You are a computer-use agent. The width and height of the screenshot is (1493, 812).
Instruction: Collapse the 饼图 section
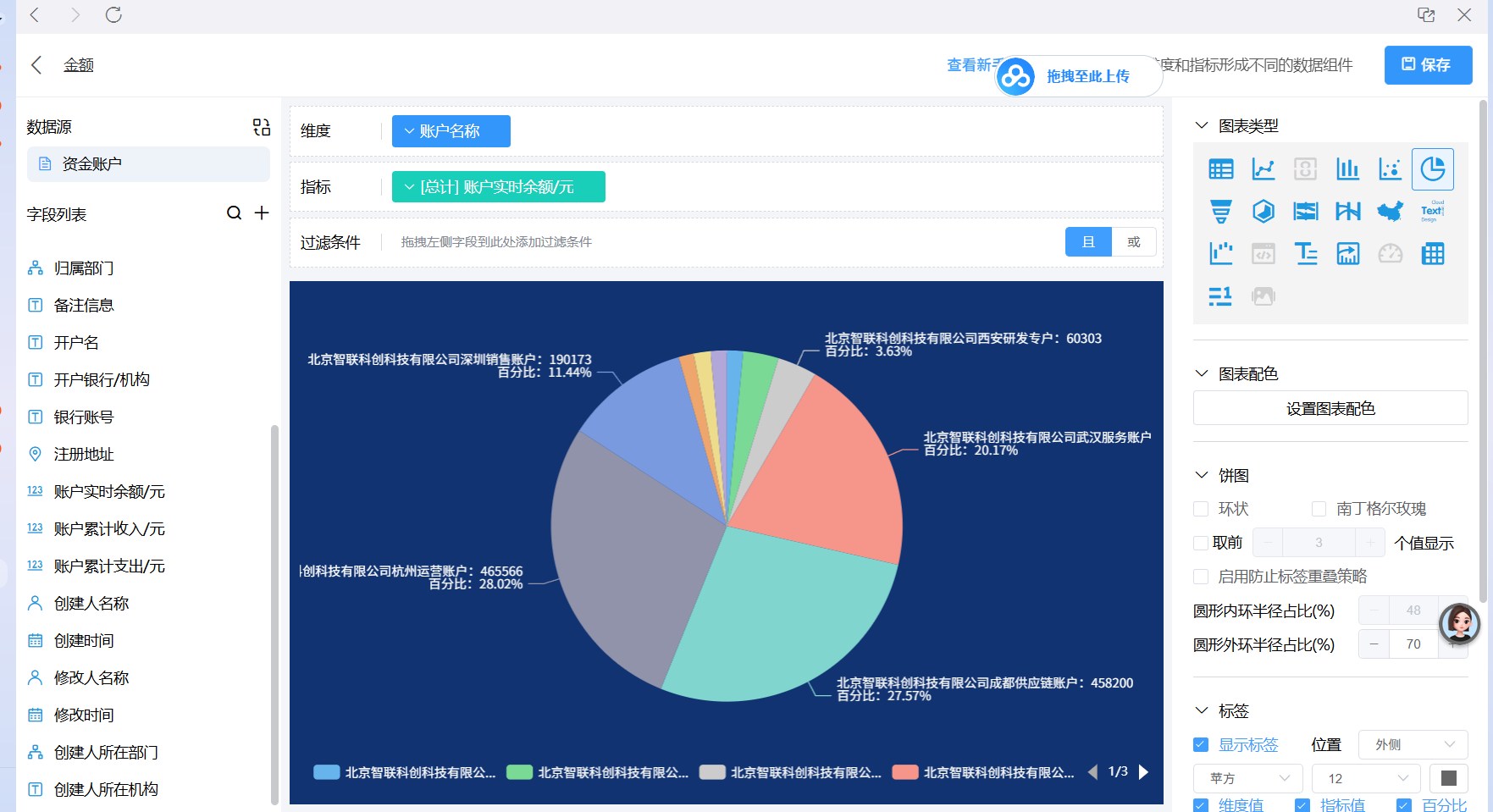[x=1201, y=475]
